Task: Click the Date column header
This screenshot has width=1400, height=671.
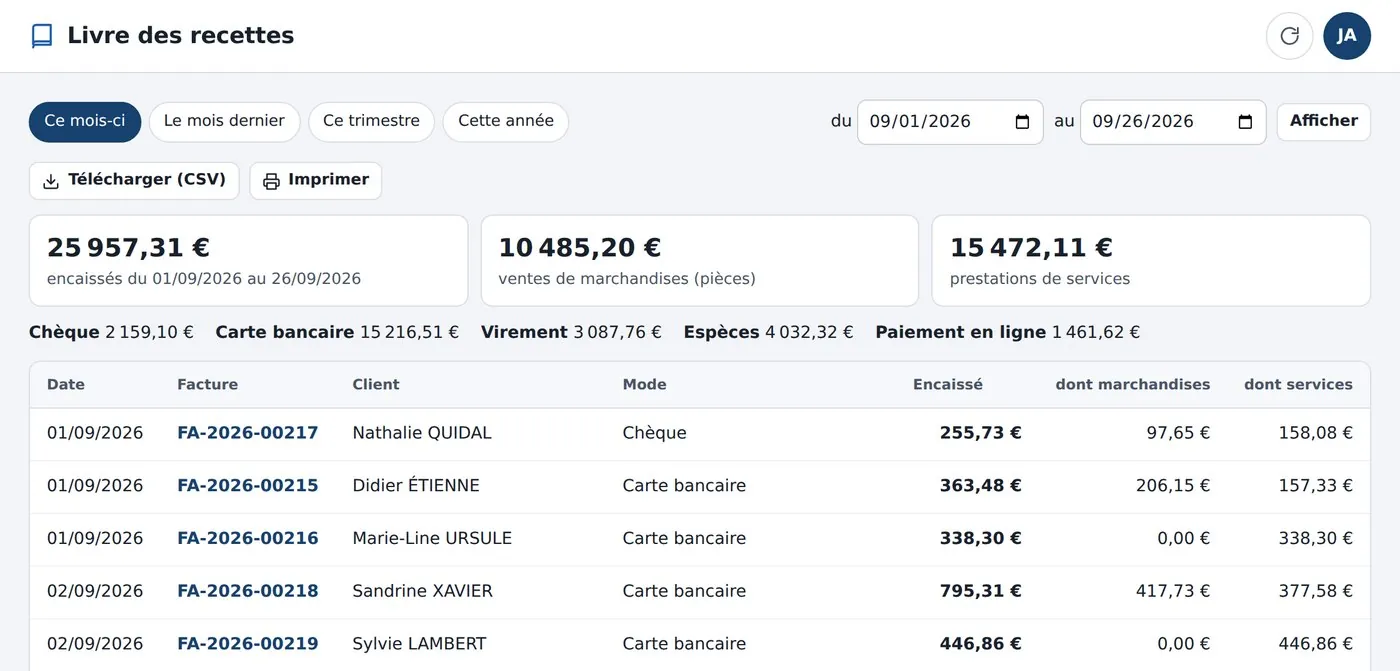Action: 66,384
